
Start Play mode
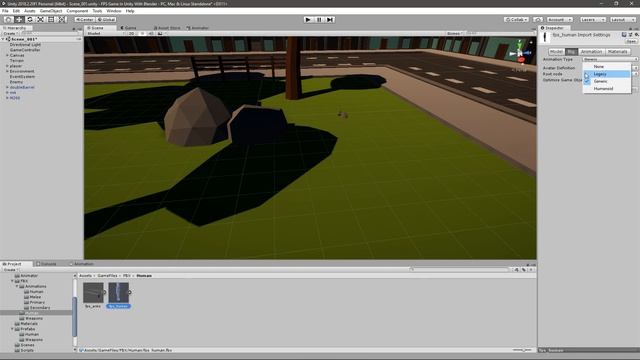click(308, 20)
